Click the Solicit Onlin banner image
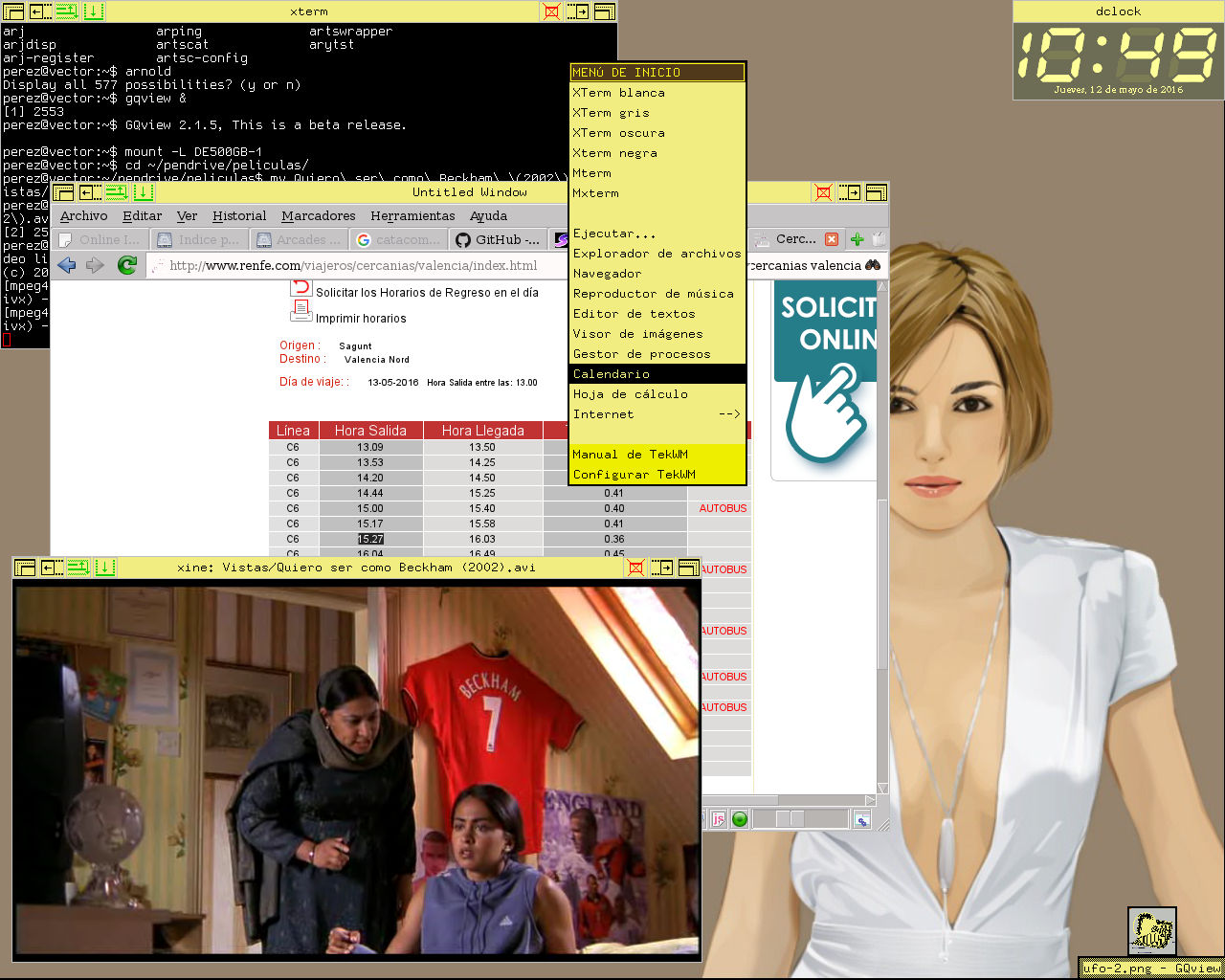The width and height of the screenshot is (1225, 980). (824, 380)
